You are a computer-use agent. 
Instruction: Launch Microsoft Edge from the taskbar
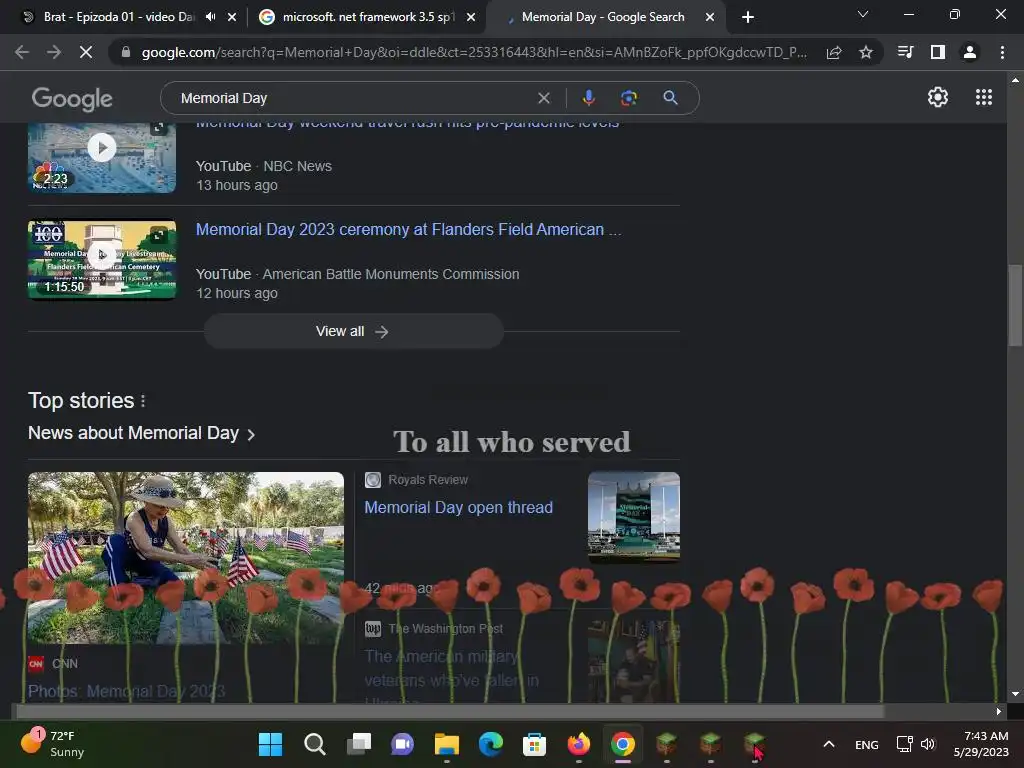pyautogui.click(x=490, y=744)
